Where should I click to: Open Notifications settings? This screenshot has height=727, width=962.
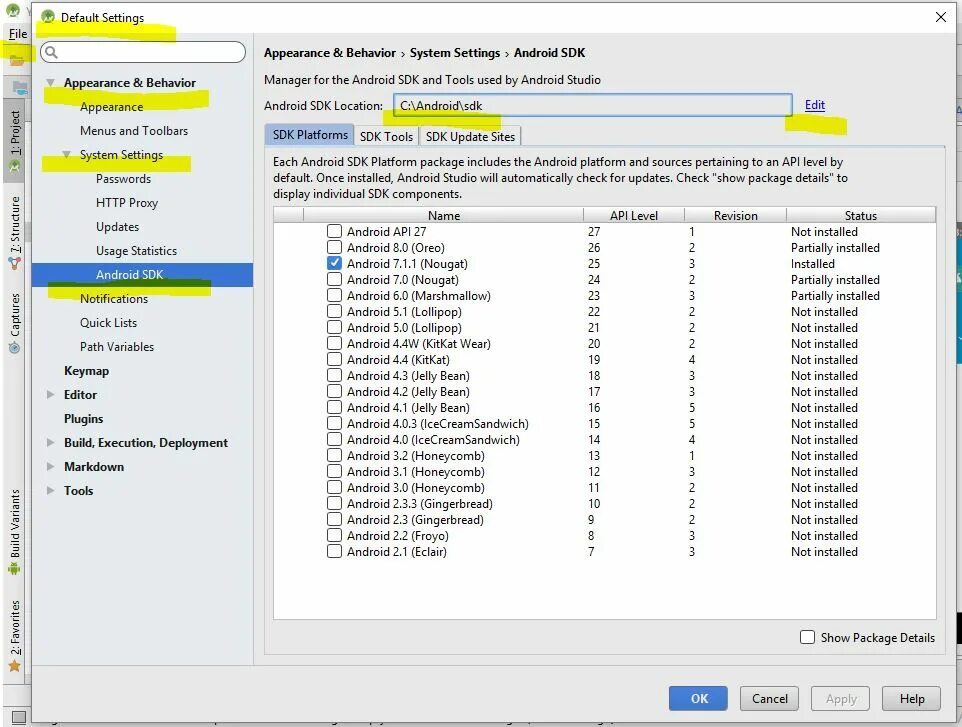114,299
